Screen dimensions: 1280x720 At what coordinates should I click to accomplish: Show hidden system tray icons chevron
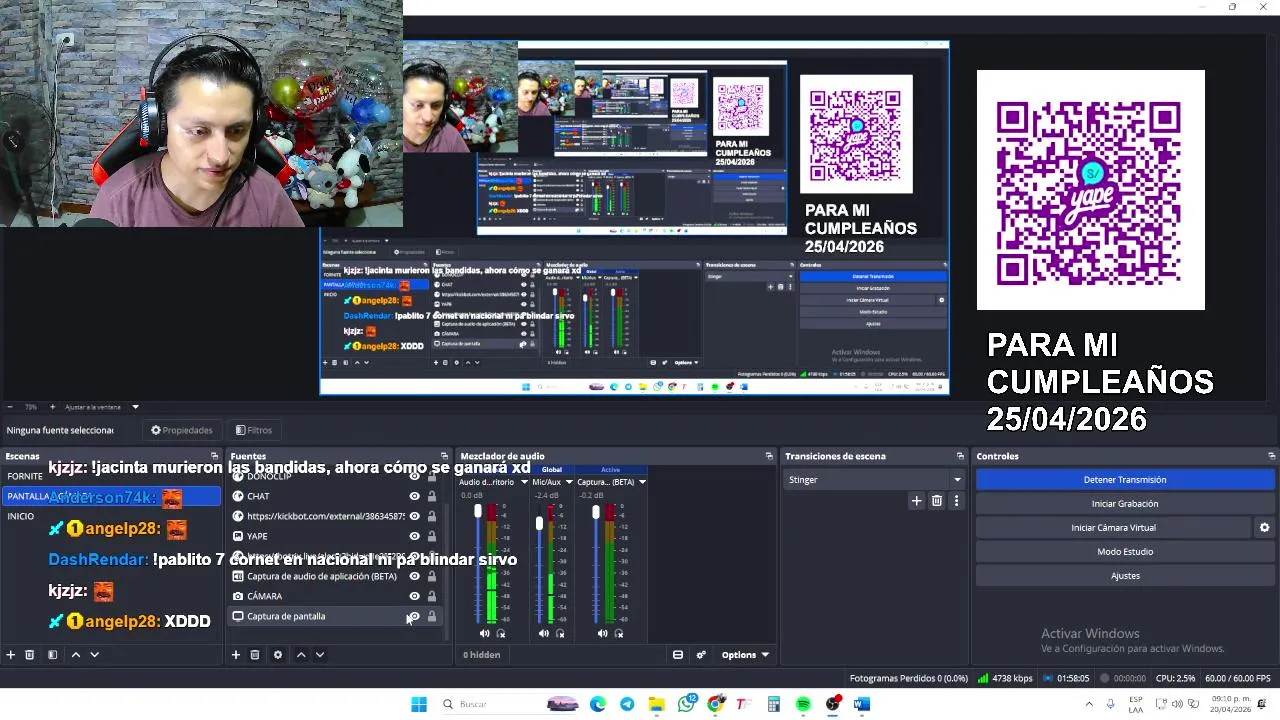pos(1089,704)
